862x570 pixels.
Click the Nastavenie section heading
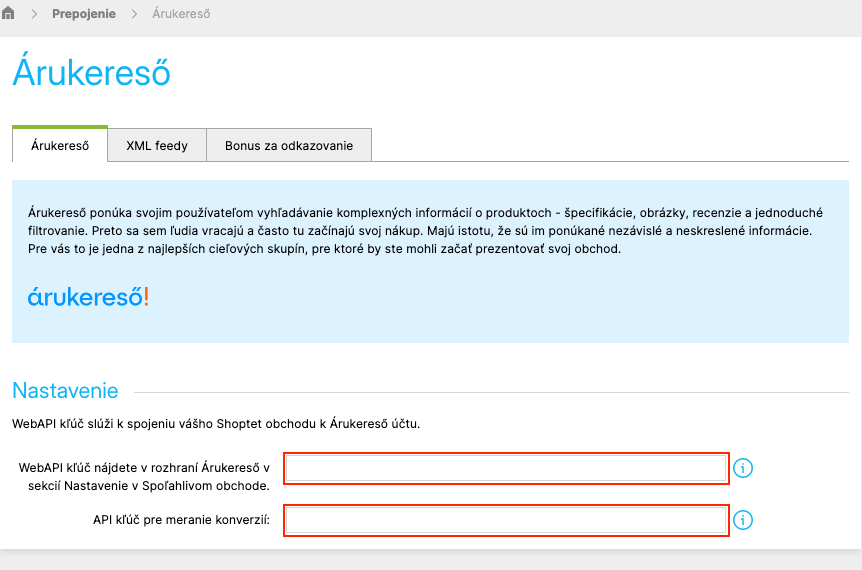coord(65,391)
